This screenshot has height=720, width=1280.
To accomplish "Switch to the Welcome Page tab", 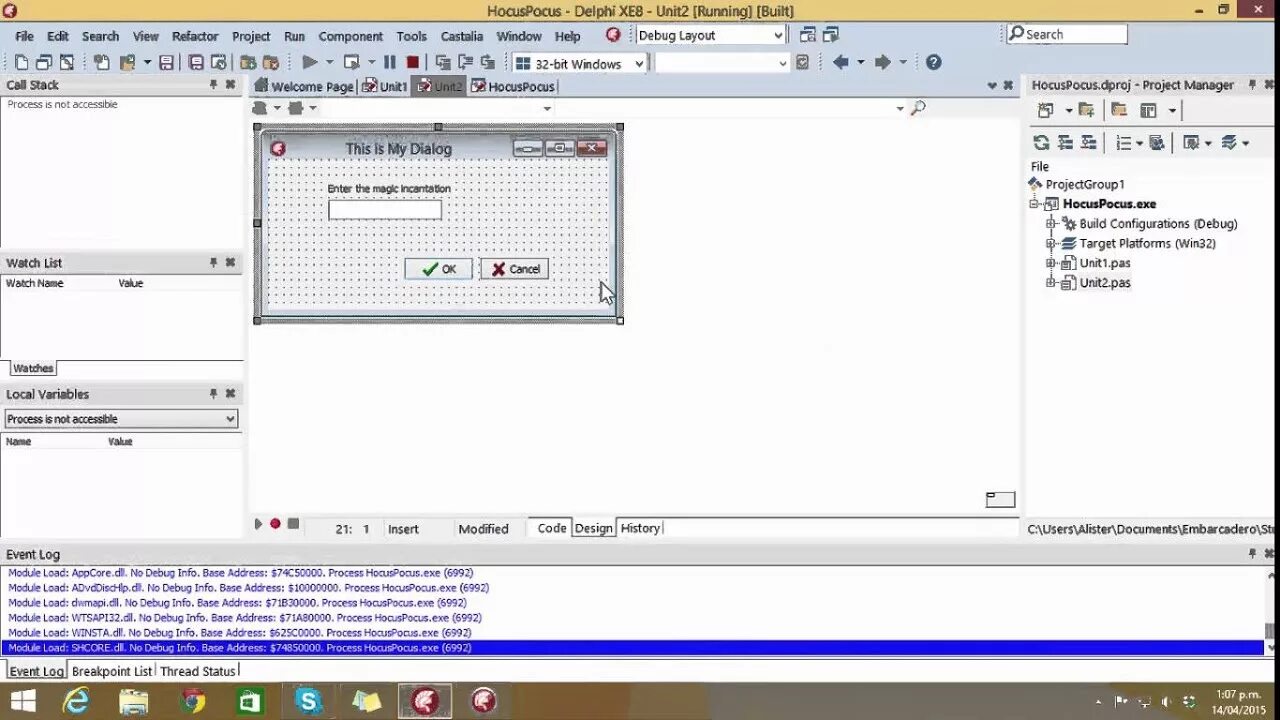I will tap(303, 86).
